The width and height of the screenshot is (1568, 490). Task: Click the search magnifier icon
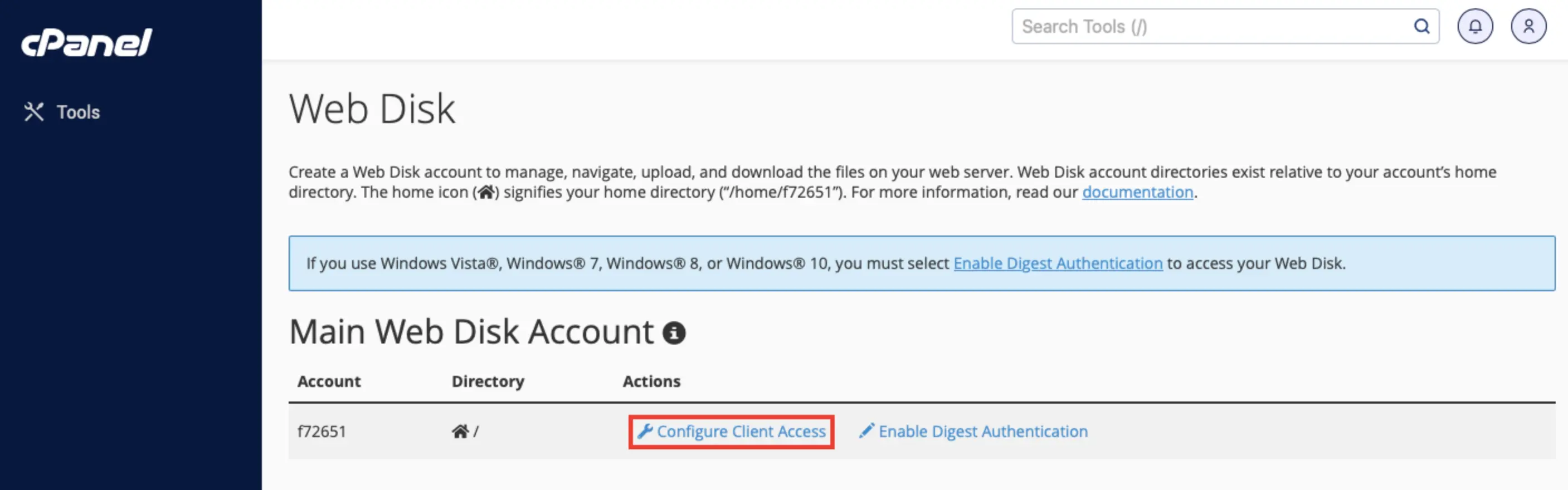tap(1421, 27)
